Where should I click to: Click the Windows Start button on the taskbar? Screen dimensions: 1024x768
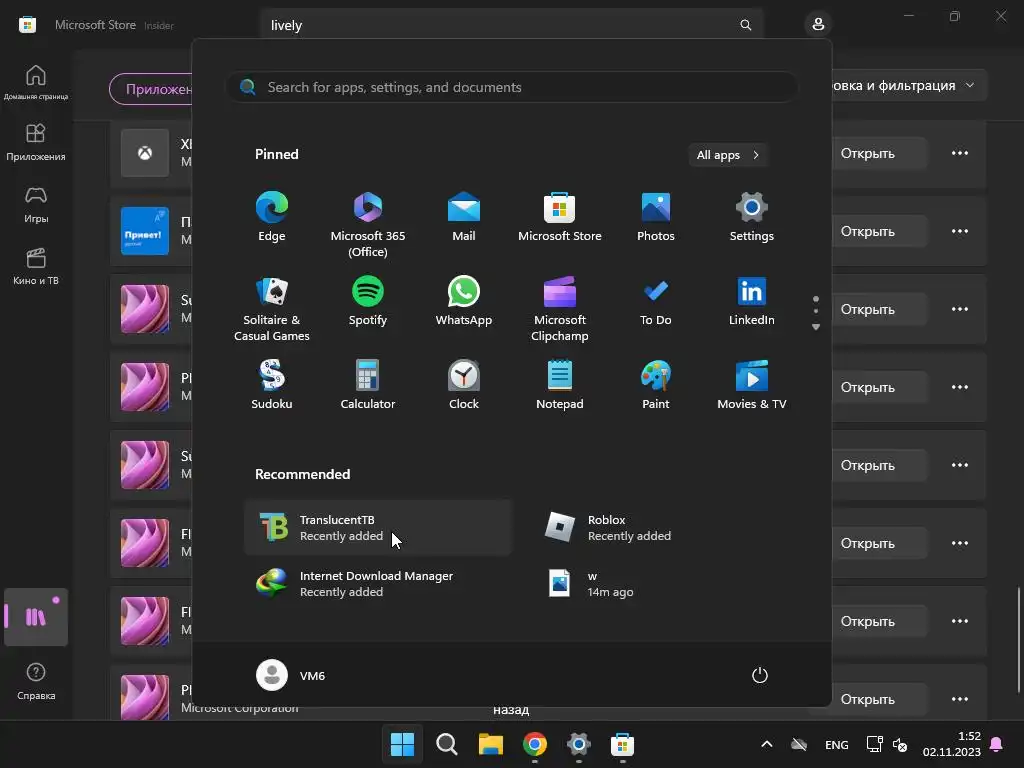(402, 744)
